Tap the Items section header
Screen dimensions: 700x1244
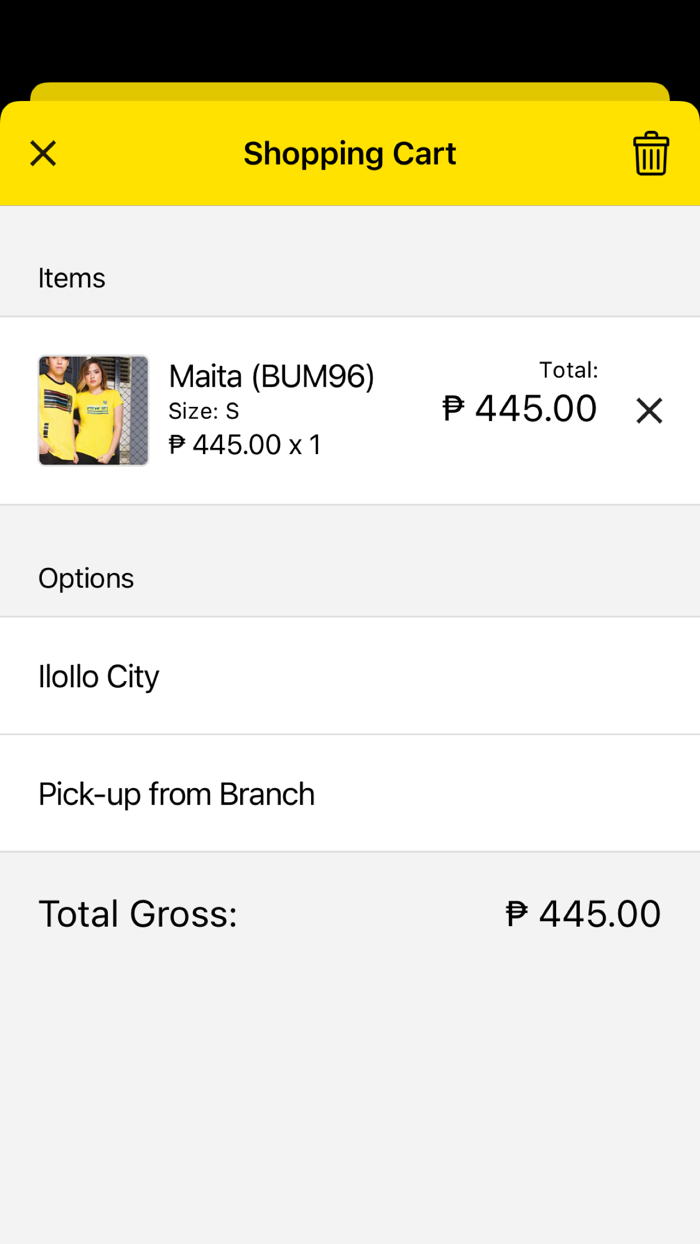(x=72, y=277)
